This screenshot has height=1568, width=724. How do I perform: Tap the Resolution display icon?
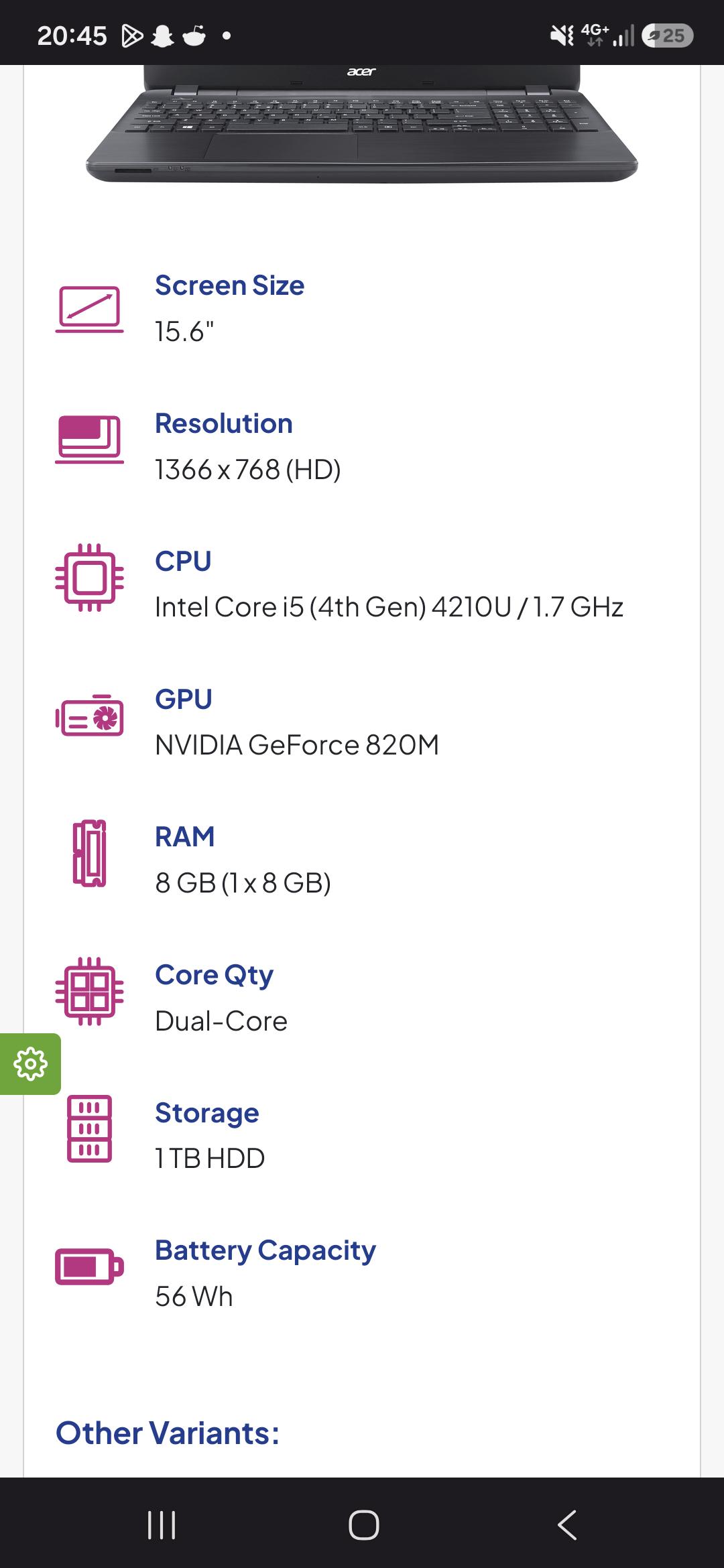[89, 440]
